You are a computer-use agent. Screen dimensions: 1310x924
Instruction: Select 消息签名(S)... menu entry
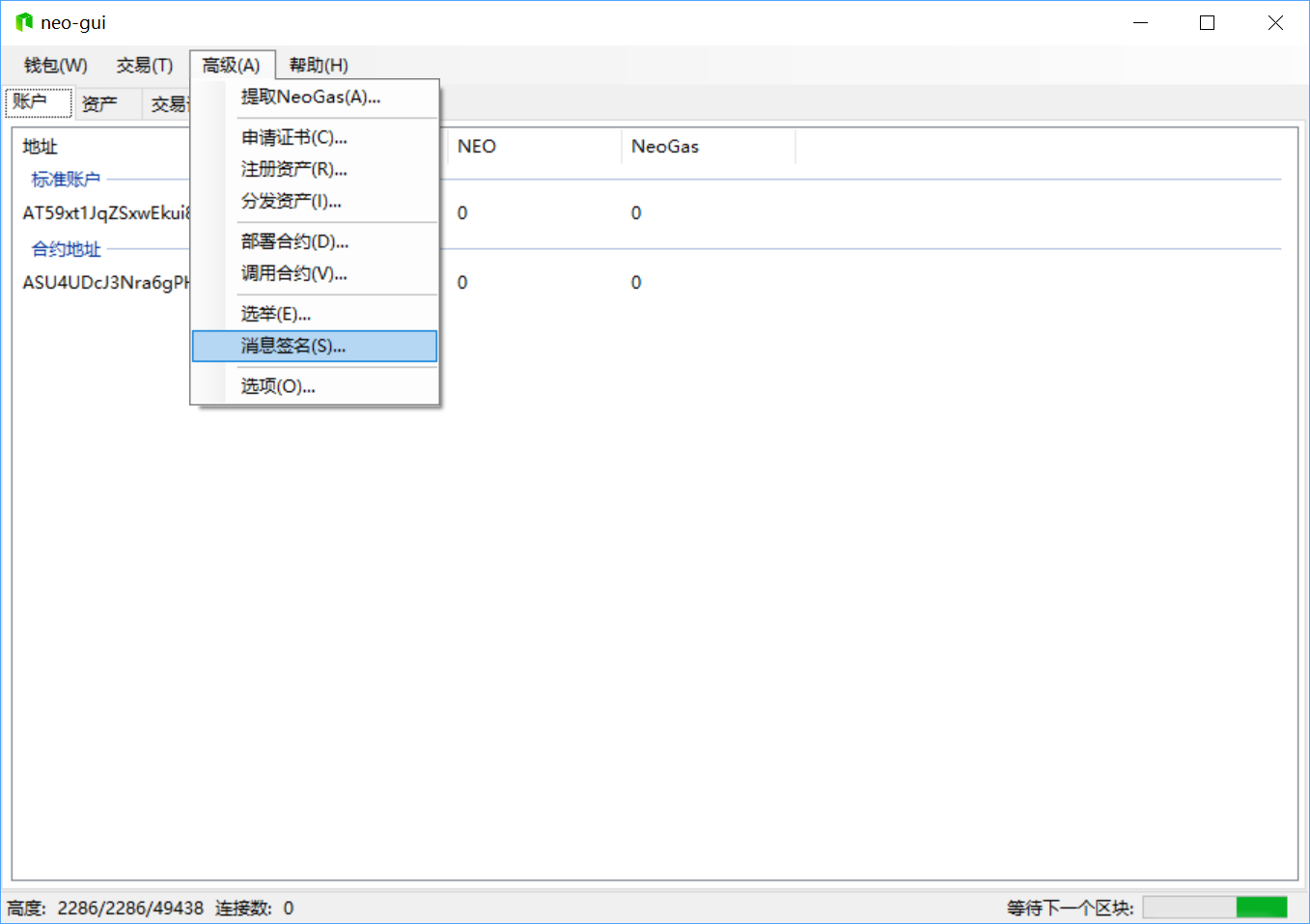pos(315,347)
